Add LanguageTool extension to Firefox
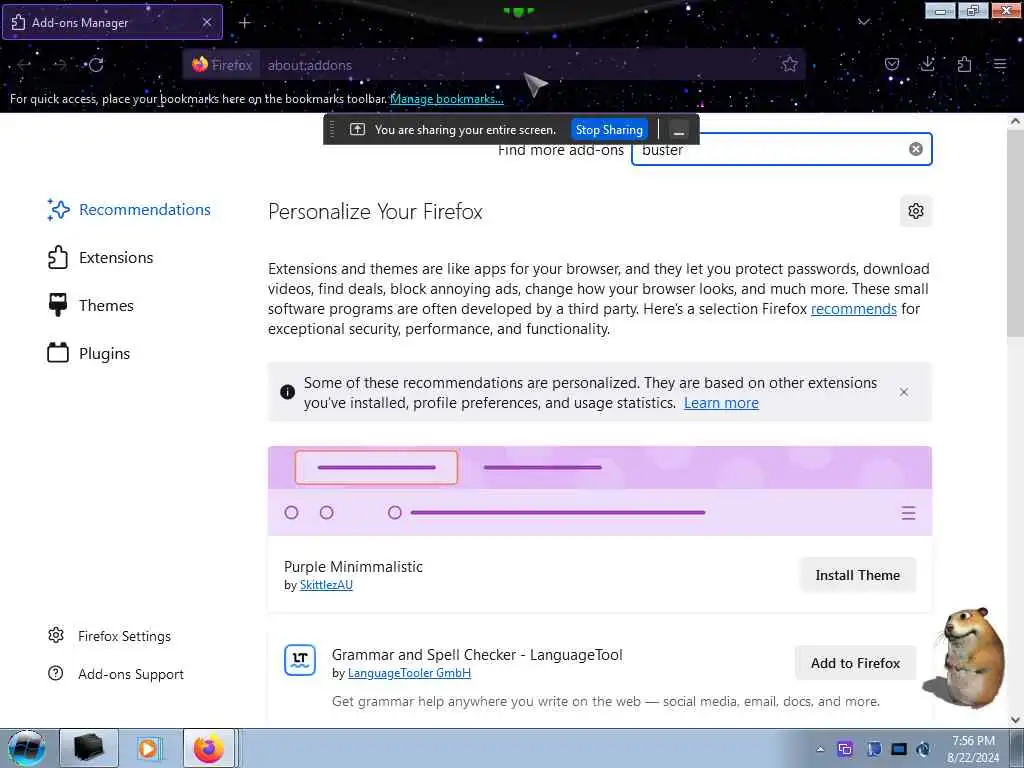The width and height of the screenshot is (1024, 768). 855,663
